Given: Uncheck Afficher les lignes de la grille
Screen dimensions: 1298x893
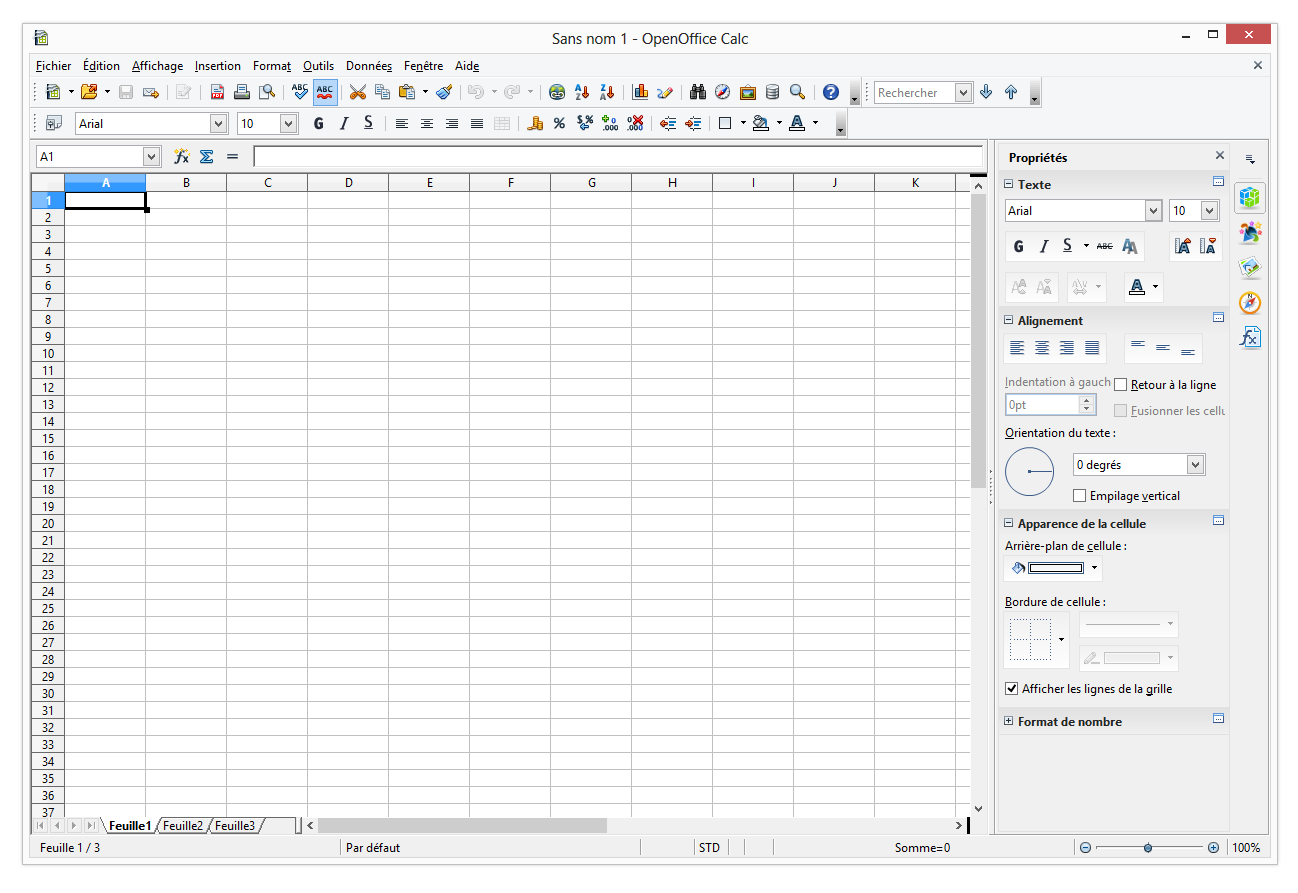Looking at the screenshot, I should [x=1011, y=688].
